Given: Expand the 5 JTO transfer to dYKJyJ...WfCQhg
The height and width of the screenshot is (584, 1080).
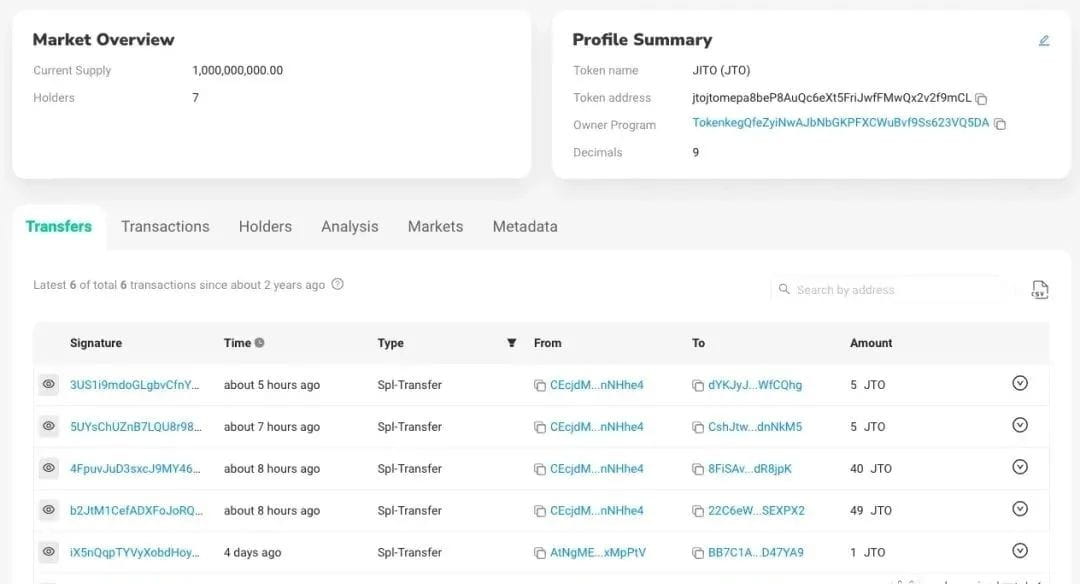Looking at the screenshot, I should [x=1020, y=383].
